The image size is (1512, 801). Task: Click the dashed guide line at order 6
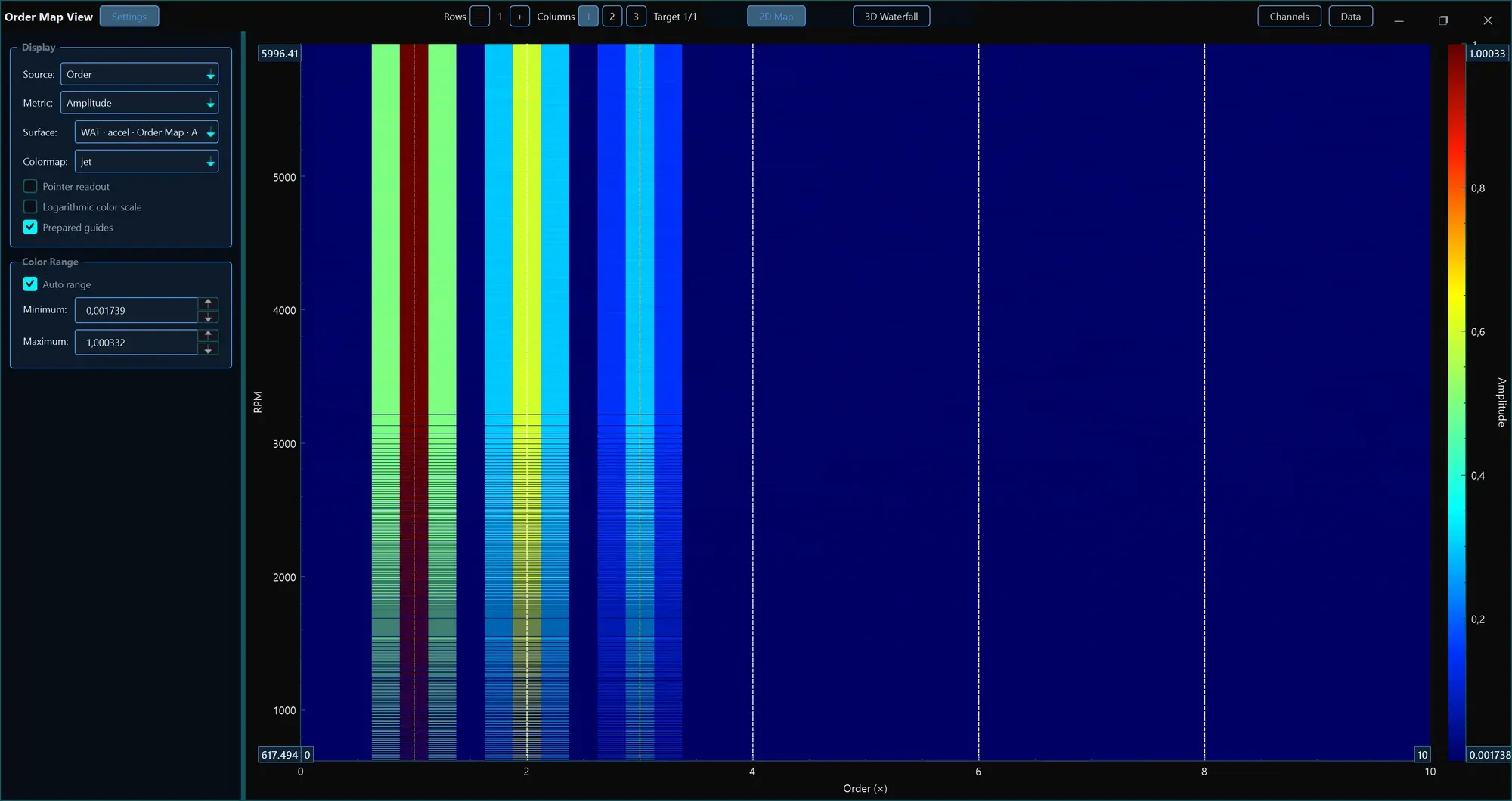tap(978, 402)
